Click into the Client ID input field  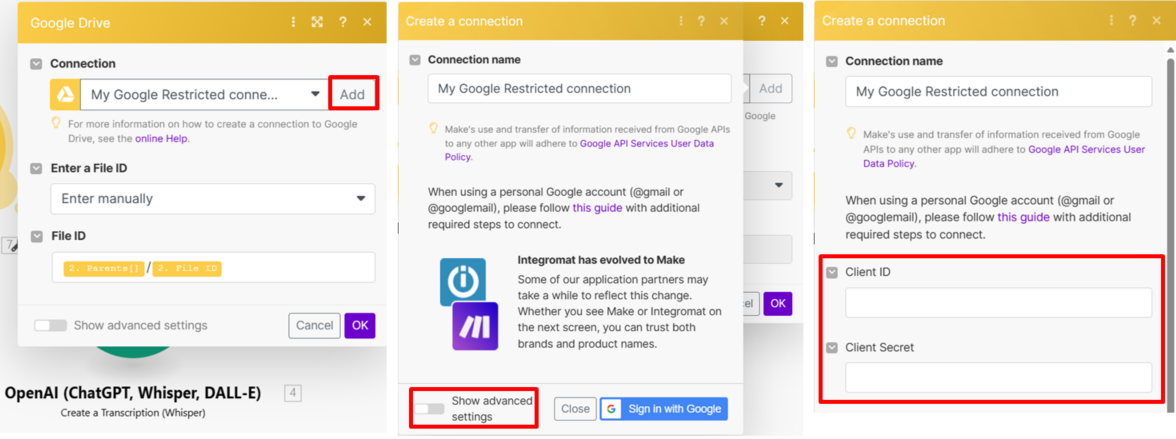997,303
